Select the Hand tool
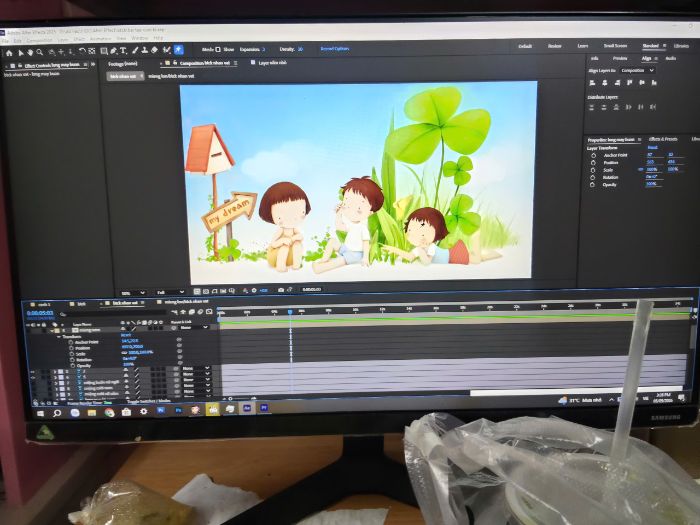Image resolution: width=700 pixels, height=525 pixels. click(30, 52)
